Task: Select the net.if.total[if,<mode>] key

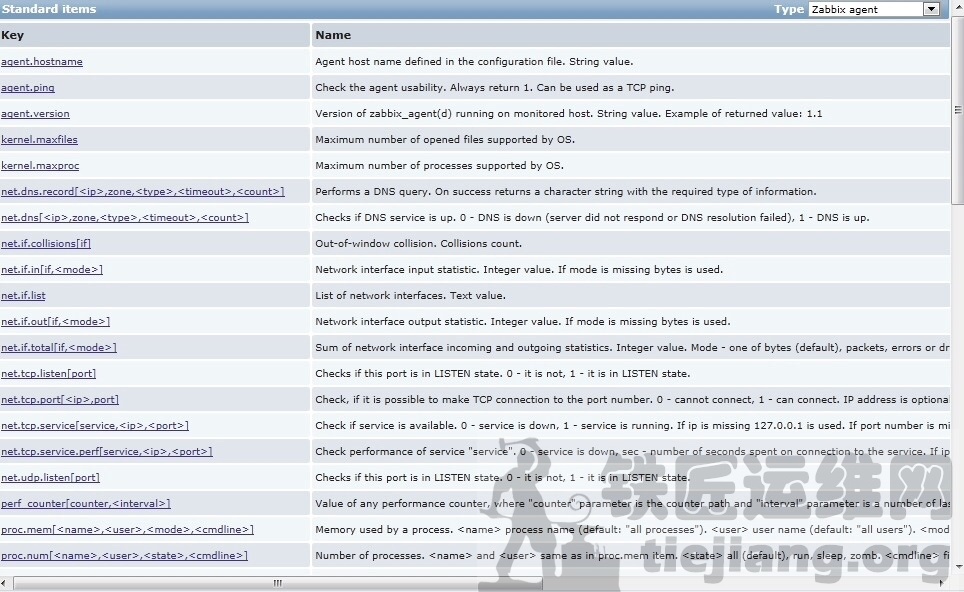Action: (59, 347)
